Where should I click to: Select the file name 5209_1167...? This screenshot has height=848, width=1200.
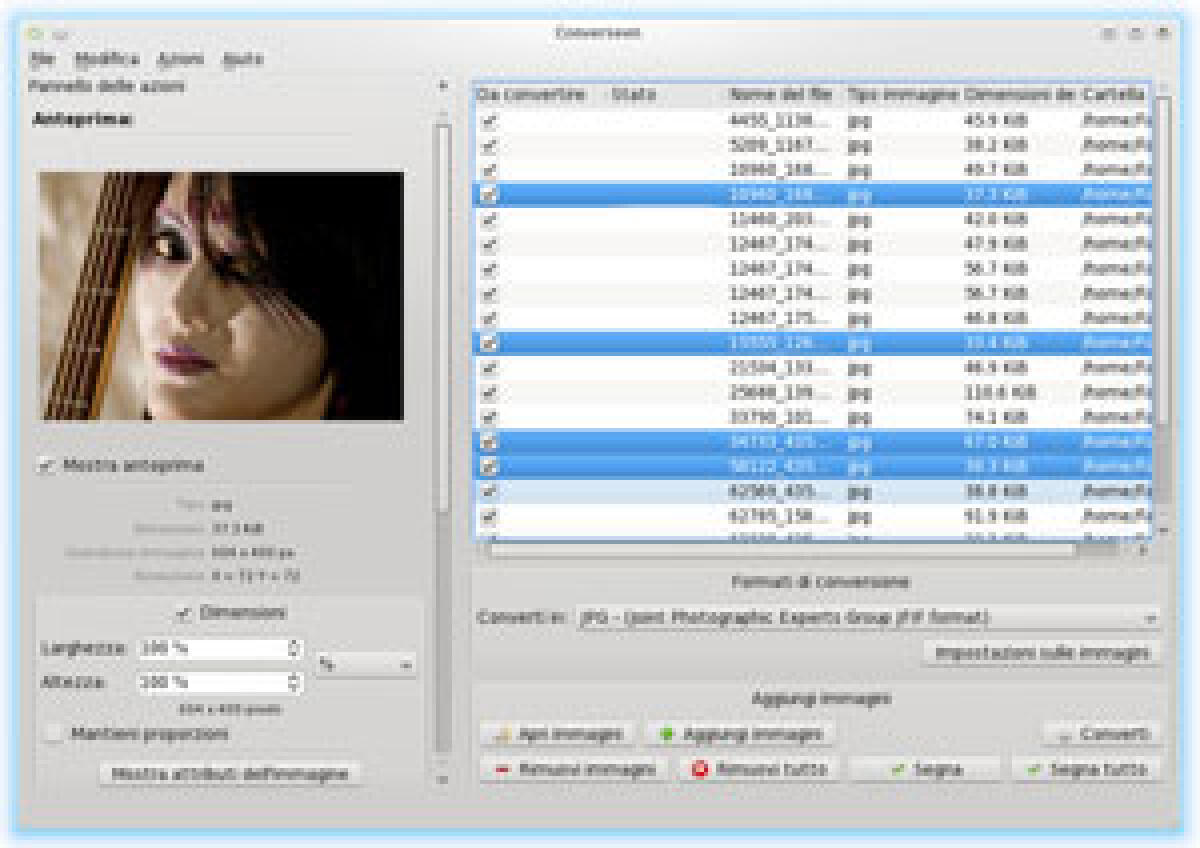coord(780,145)
